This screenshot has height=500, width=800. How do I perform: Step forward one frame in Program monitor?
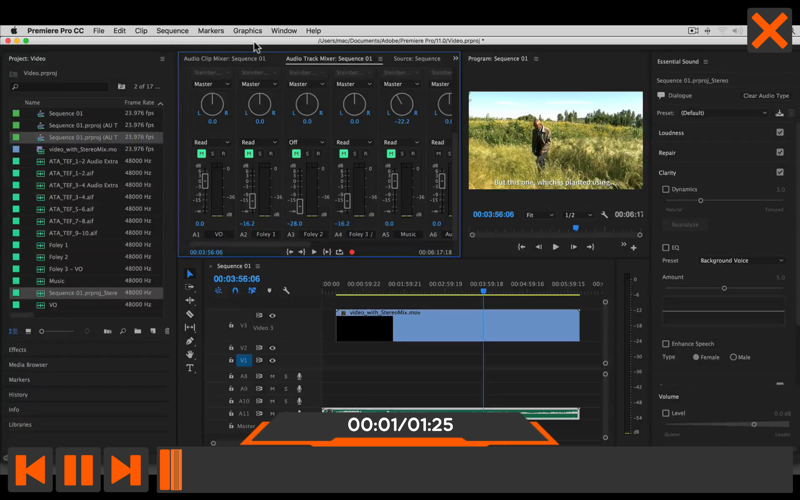pos(573,247)
